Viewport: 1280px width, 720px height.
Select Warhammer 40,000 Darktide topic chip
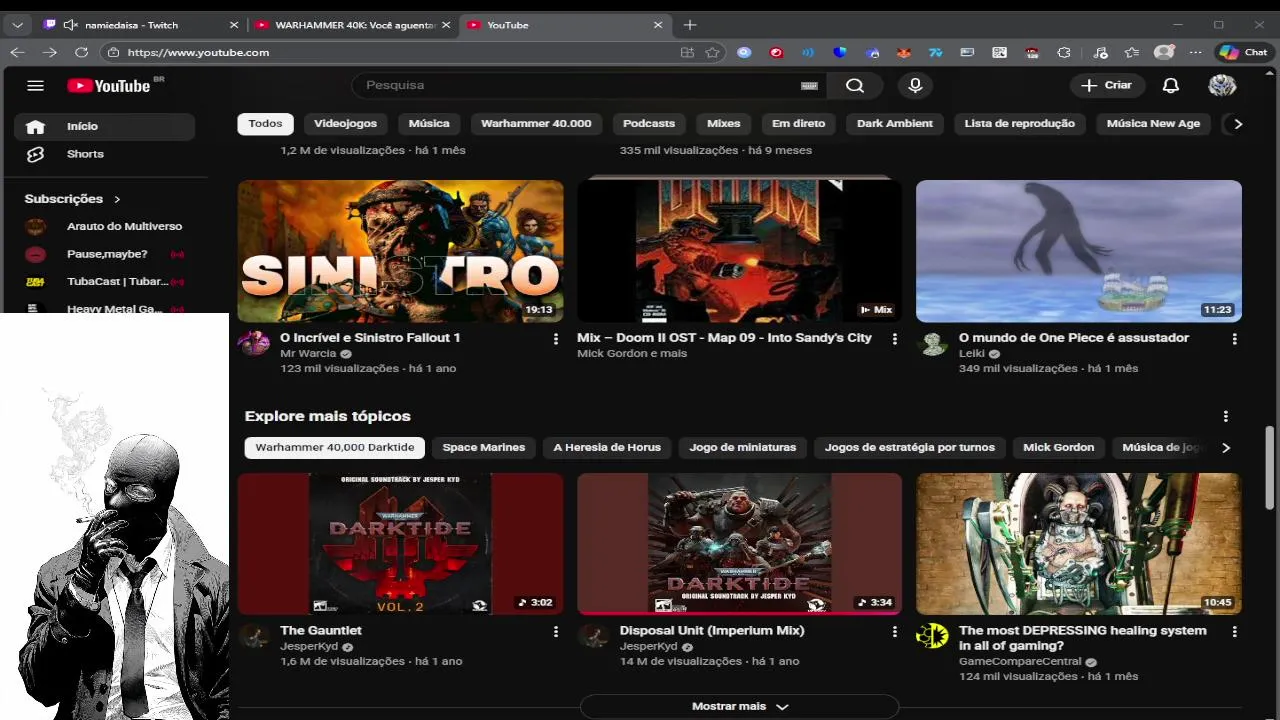[x=335, y=447]
